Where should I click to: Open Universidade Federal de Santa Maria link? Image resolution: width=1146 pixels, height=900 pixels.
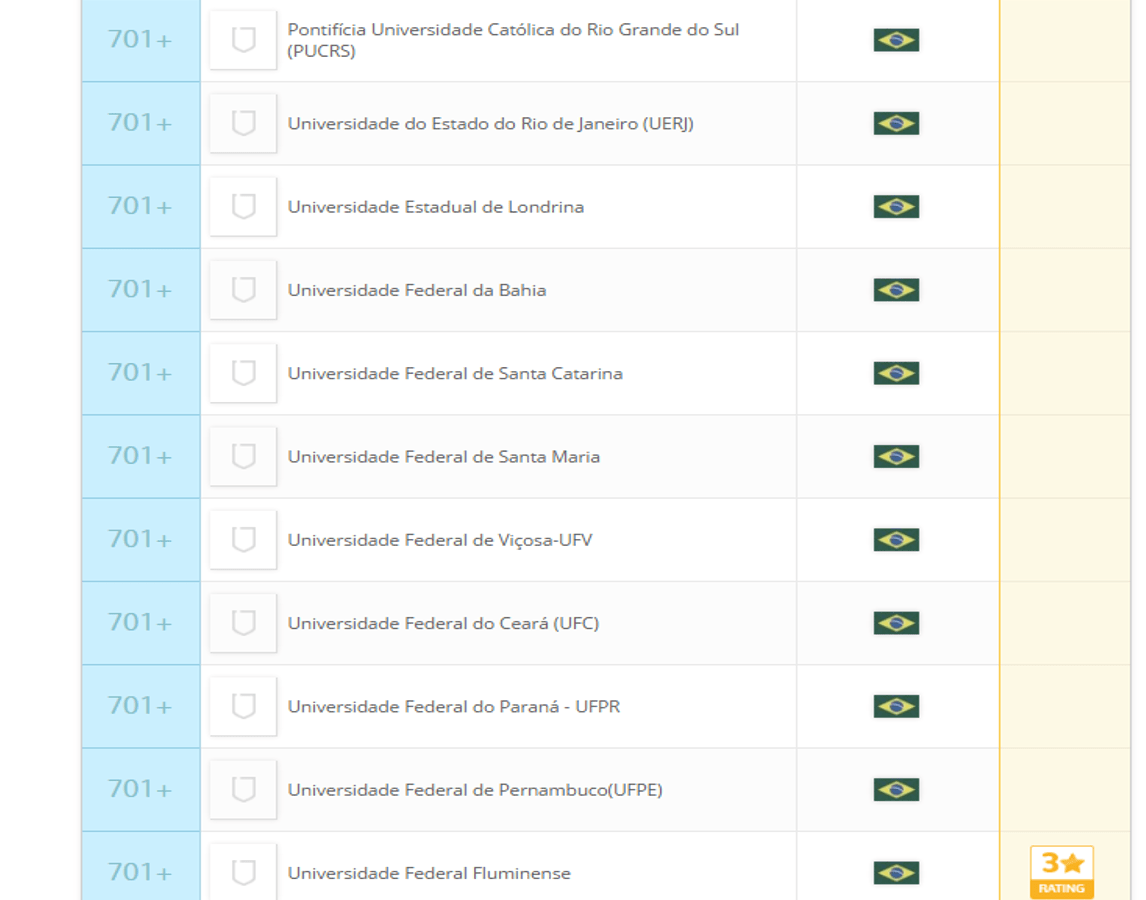pyautogui.click(x=444, y=457)
